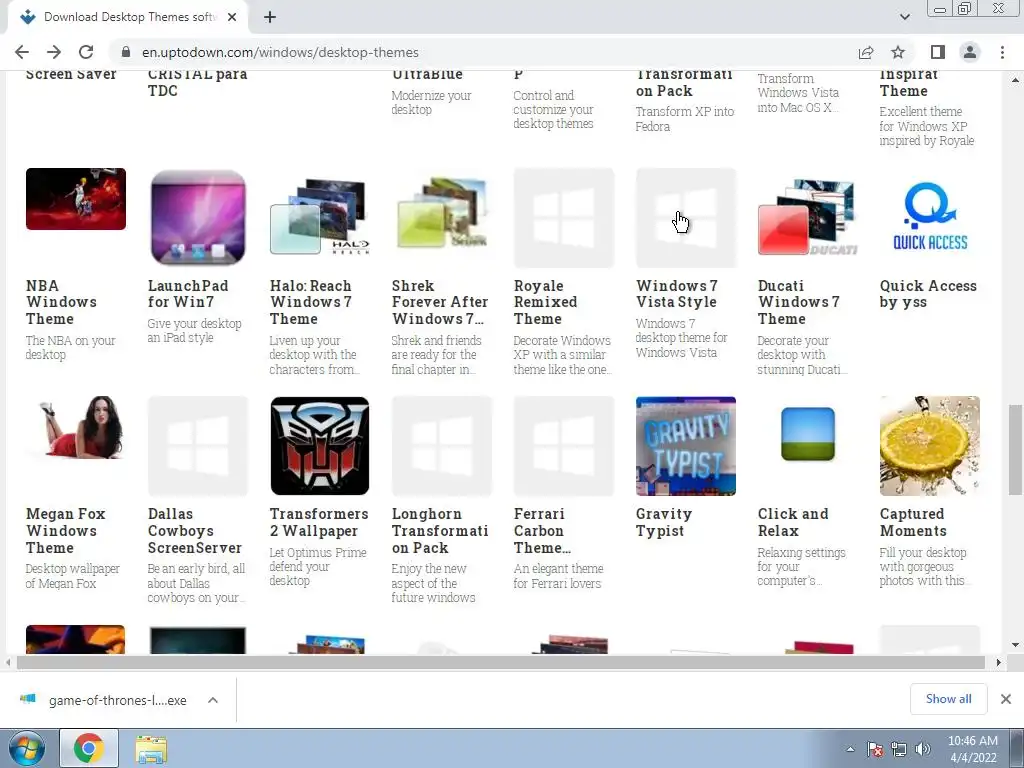Click the Click and Relax title

coord(793,522)
